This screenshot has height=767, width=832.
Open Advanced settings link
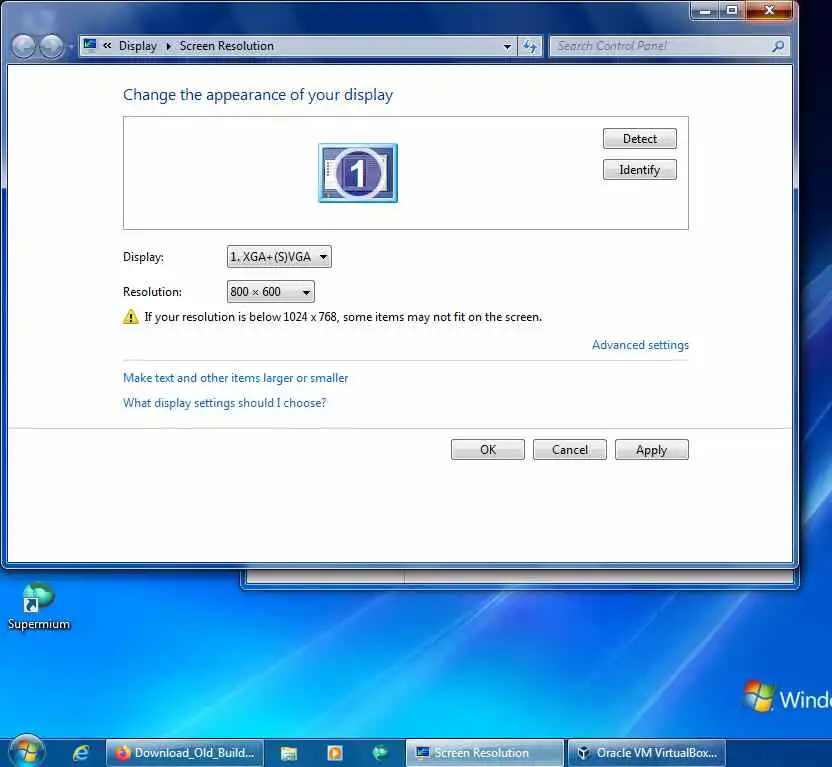coord(640,345)
